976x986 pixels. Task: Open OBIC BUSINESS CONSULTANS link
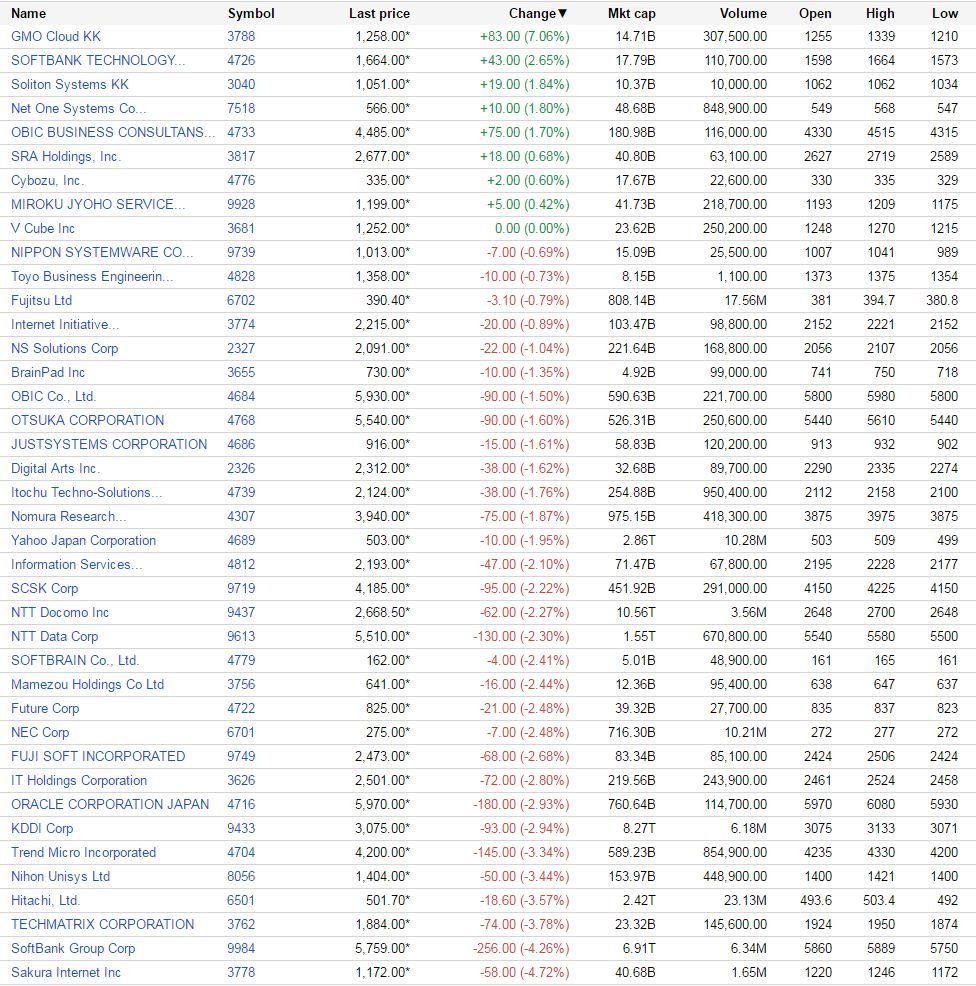[113, 132]
